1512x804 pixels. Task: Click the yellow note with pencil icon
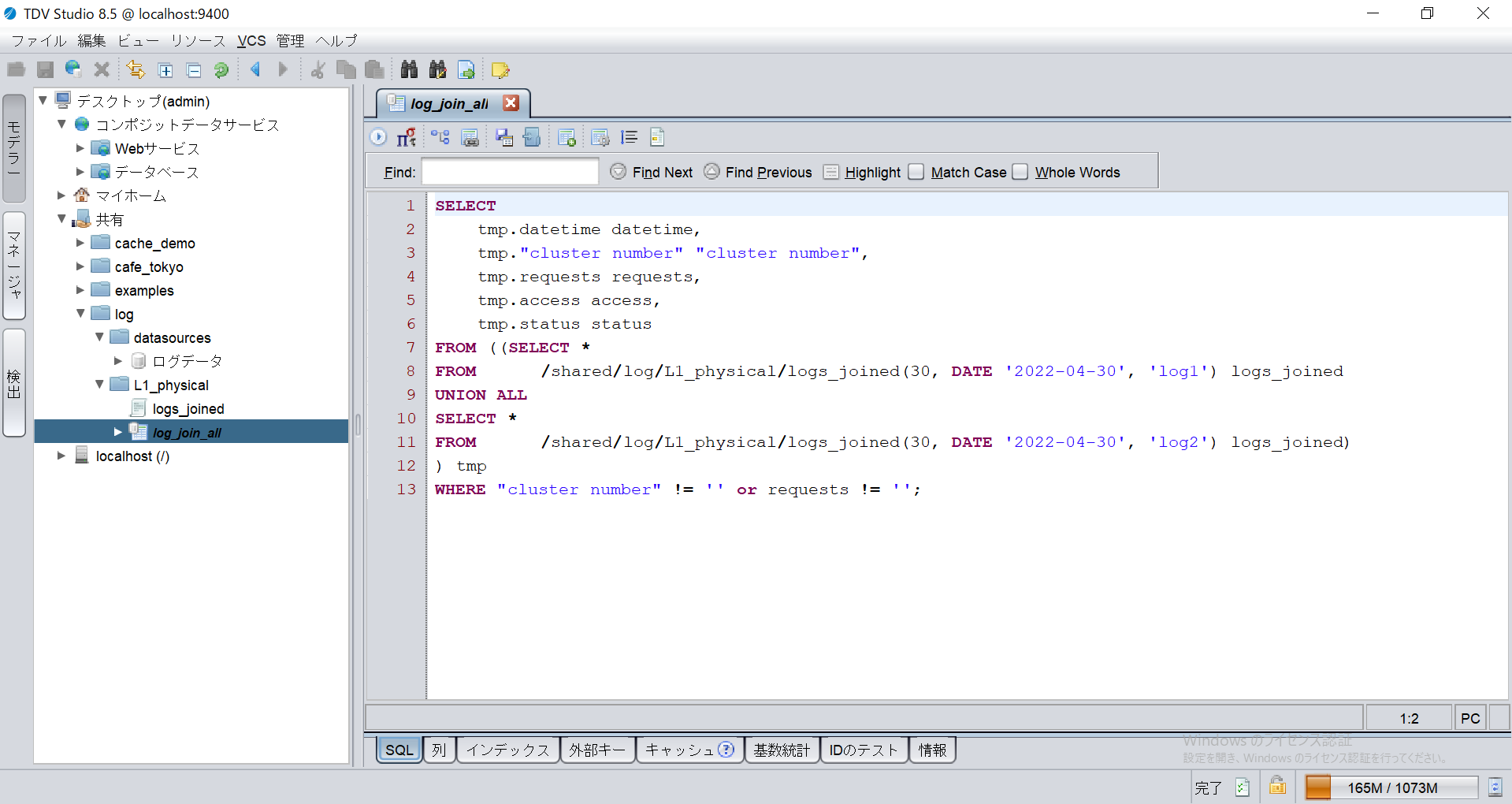pos(500,70)
